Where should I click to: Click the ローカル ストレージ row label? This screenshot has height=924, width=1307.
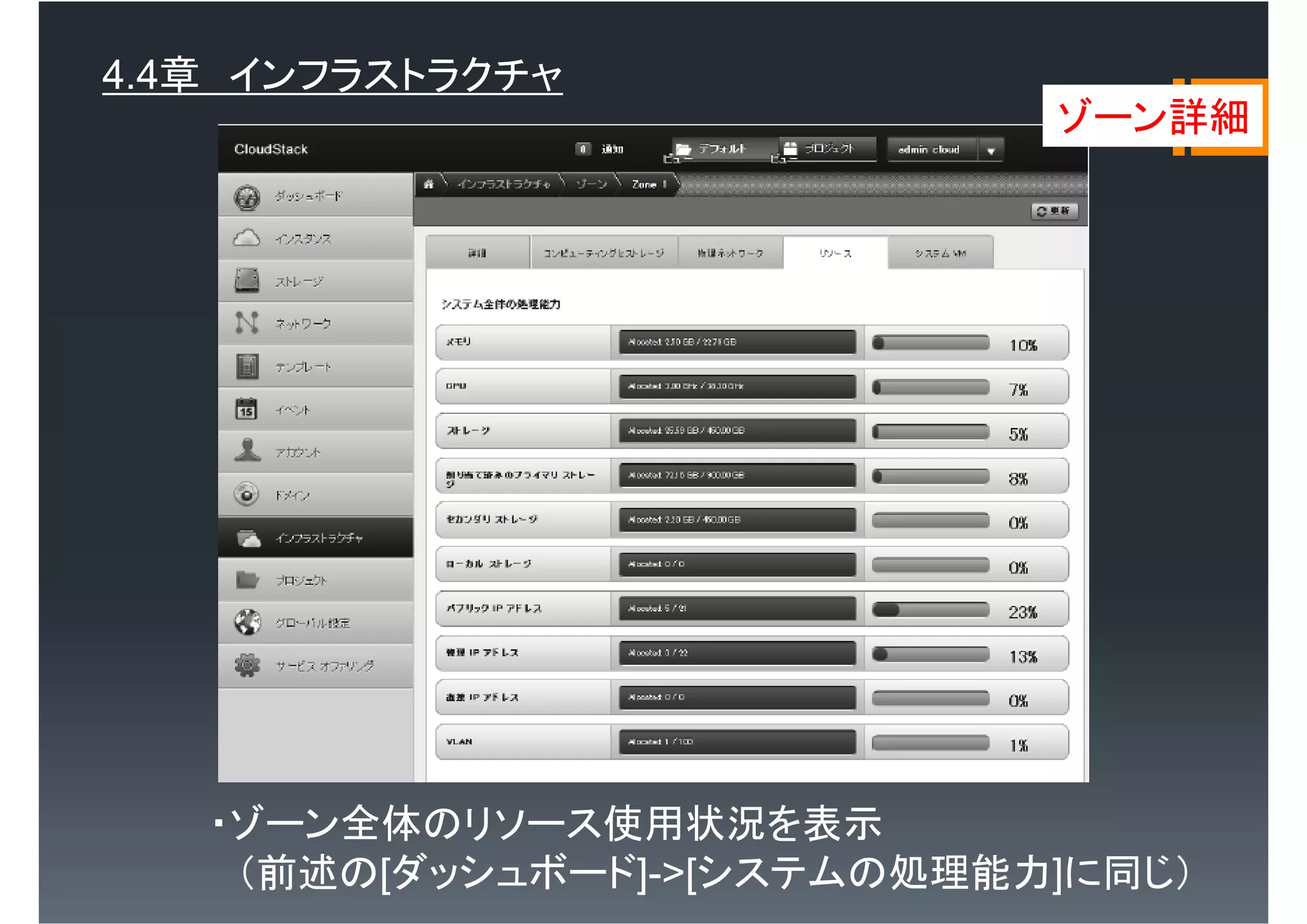488,564
